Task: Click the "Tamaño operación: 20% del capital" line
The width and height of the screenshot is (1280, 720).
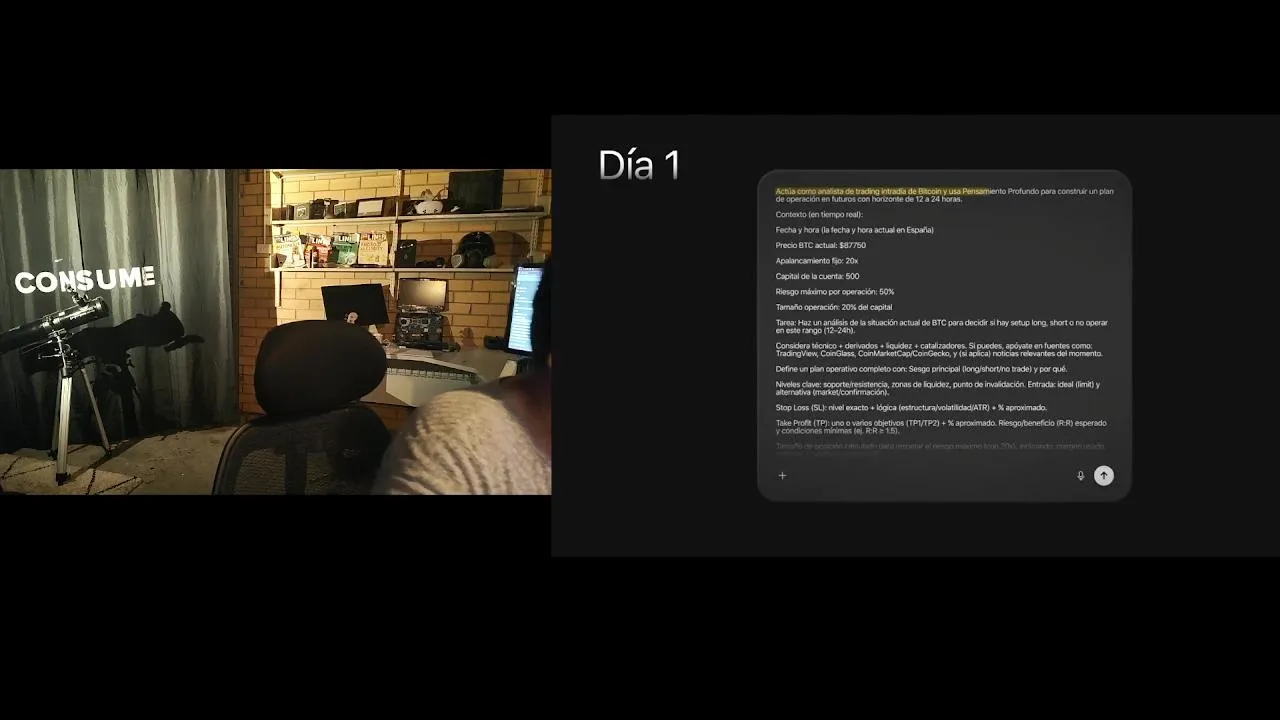Action: click(x=834, y=307)
